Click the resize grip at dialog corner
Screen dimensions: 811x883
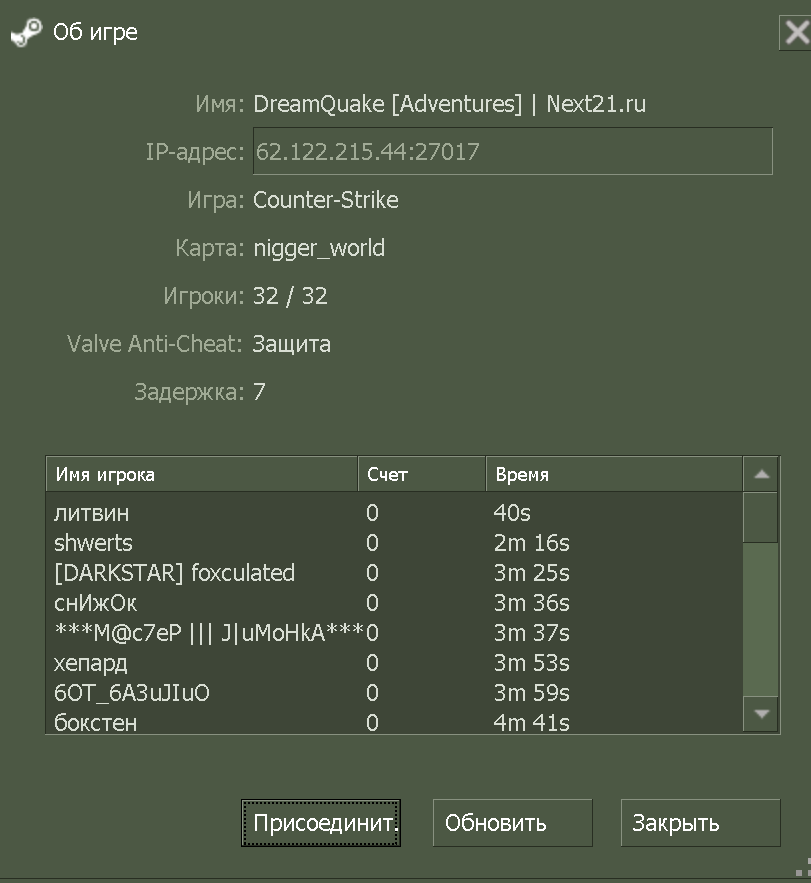click(803, 867)
